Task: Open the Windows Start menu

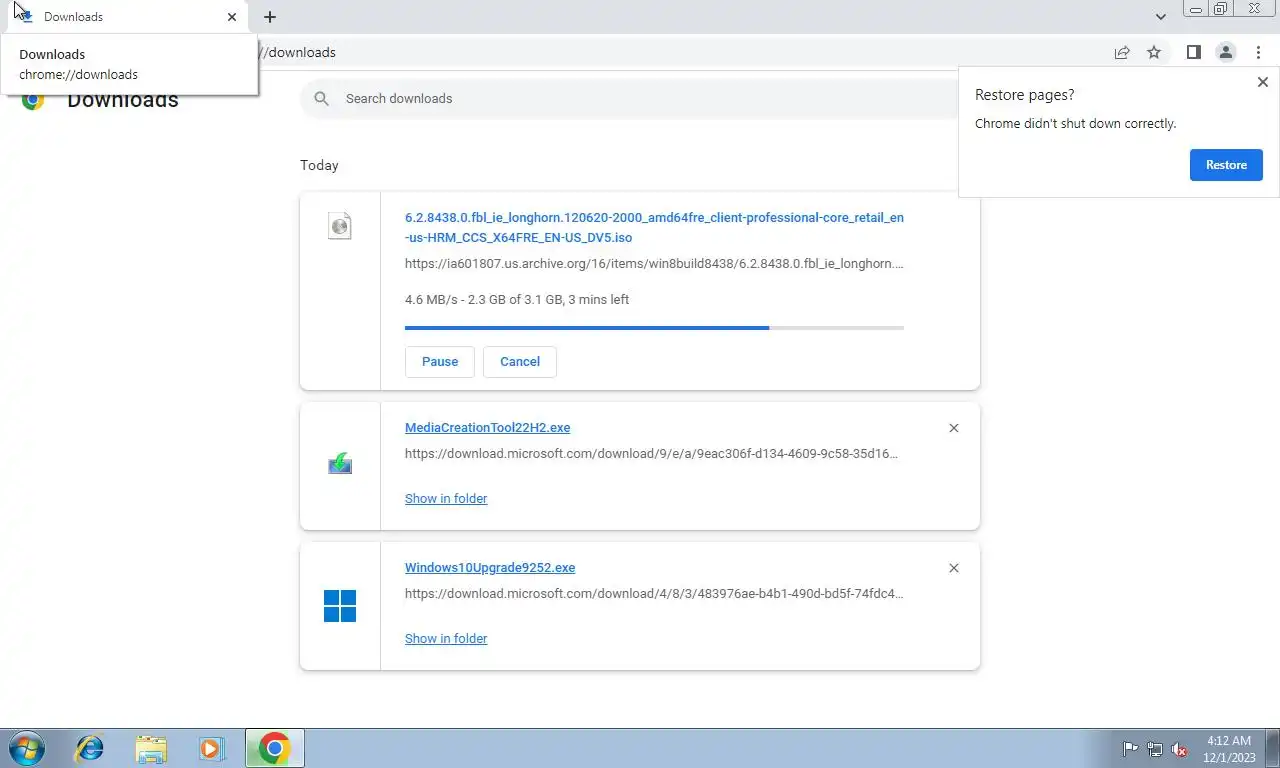Action: (28, 748)
